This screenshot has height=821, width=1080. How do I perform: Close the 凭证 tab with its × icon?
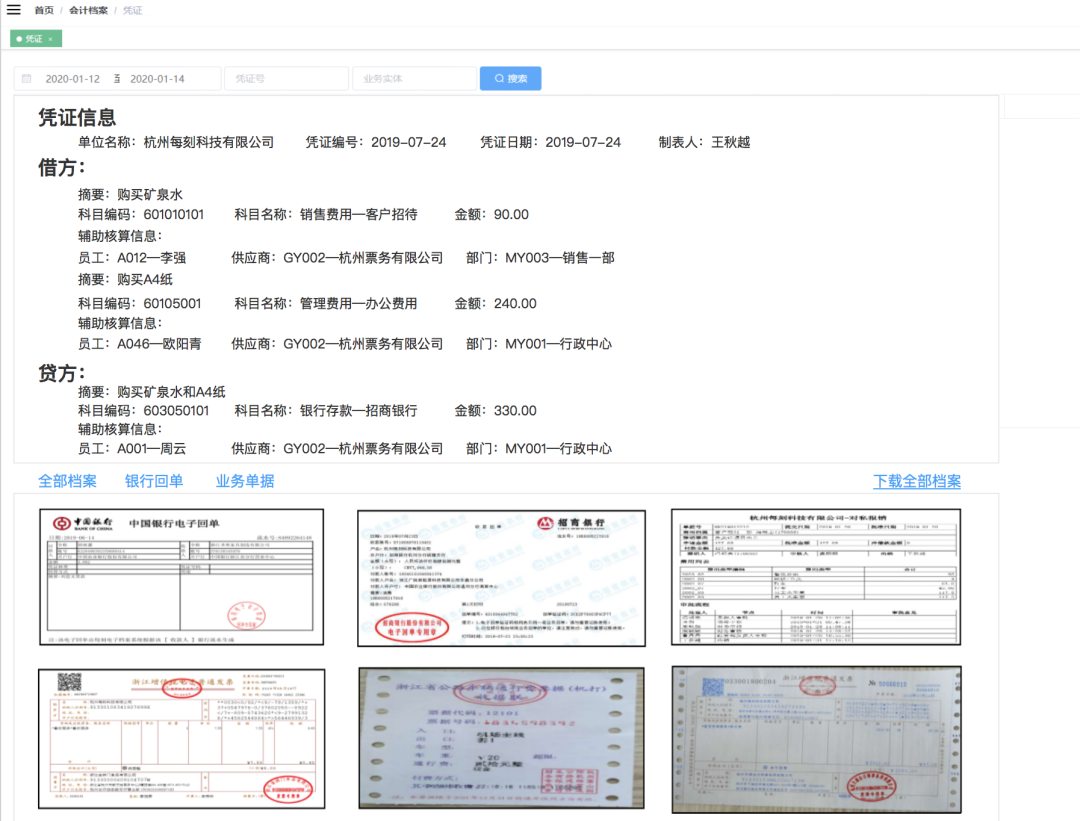(x=48, y=39)
